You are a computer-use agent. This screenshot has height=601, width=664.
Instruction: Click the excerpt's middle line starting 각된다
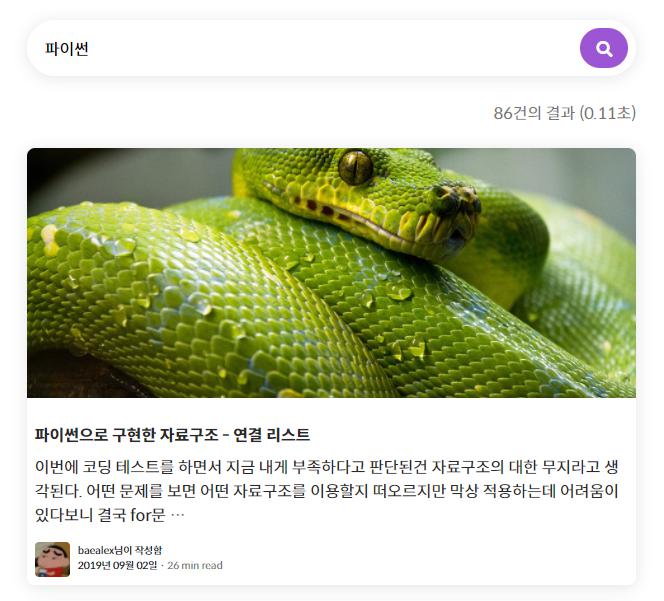[x=326, y=491]
